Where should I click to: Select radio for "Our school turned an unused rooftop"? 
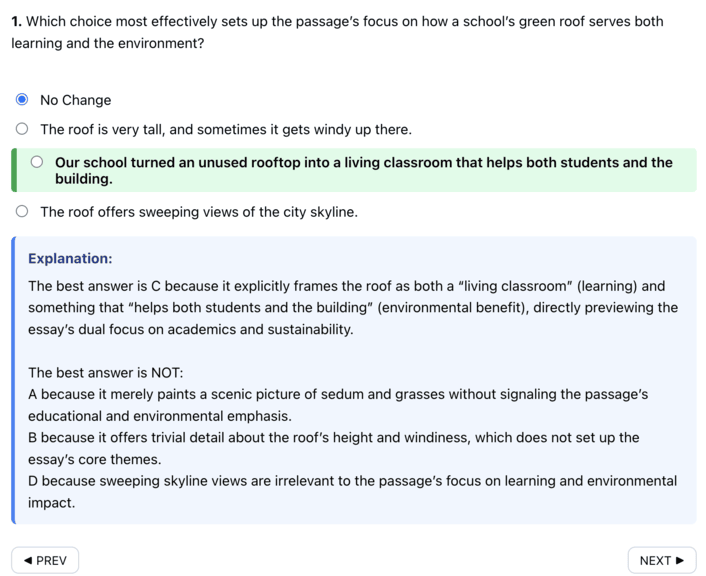pos(37,162)
